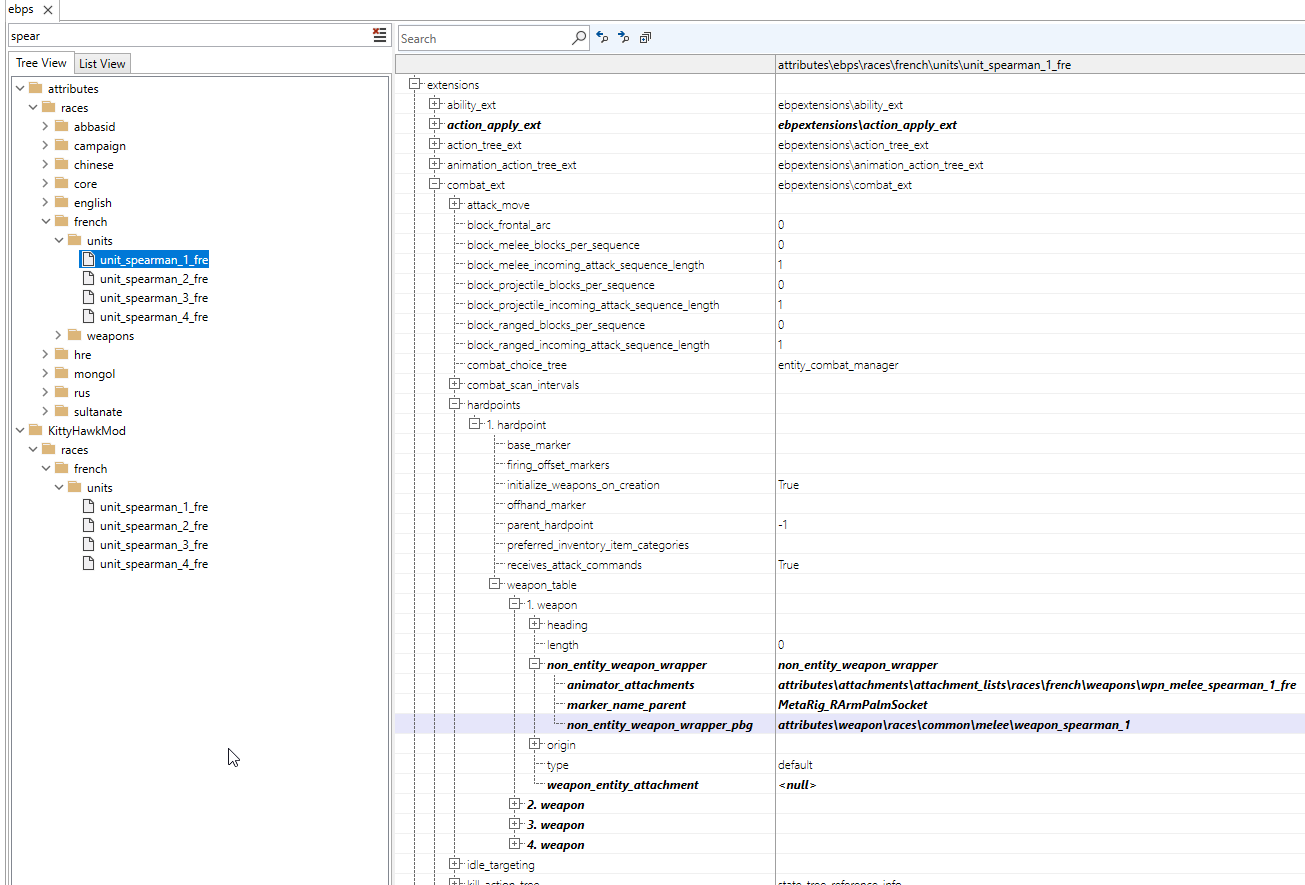Click the unit_spearman_4_fre file icon under attributes

click(88, 317)
